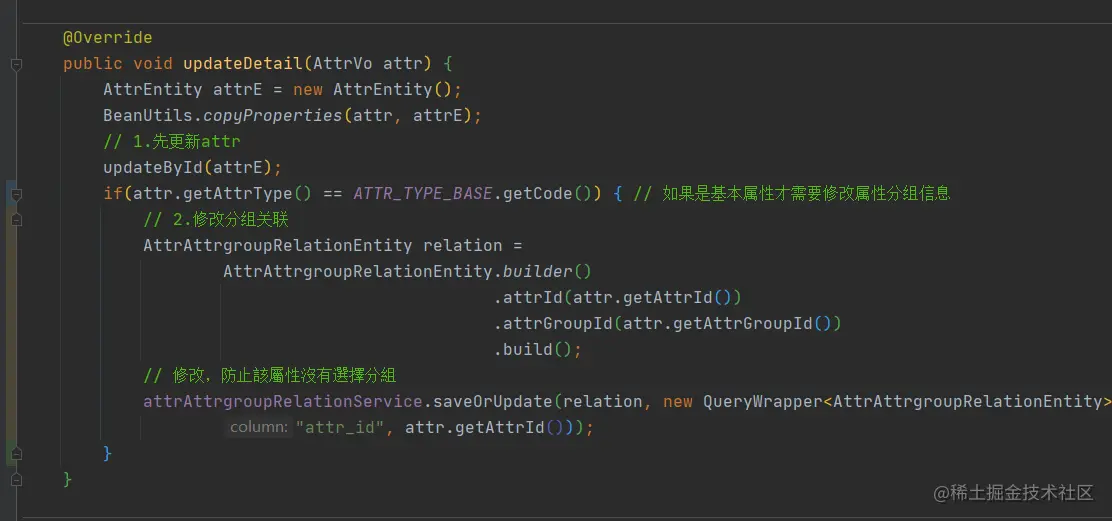Click the comment '// 1.先更新attr'
The height and width of the screenshot is (521, 1112).
172,141
